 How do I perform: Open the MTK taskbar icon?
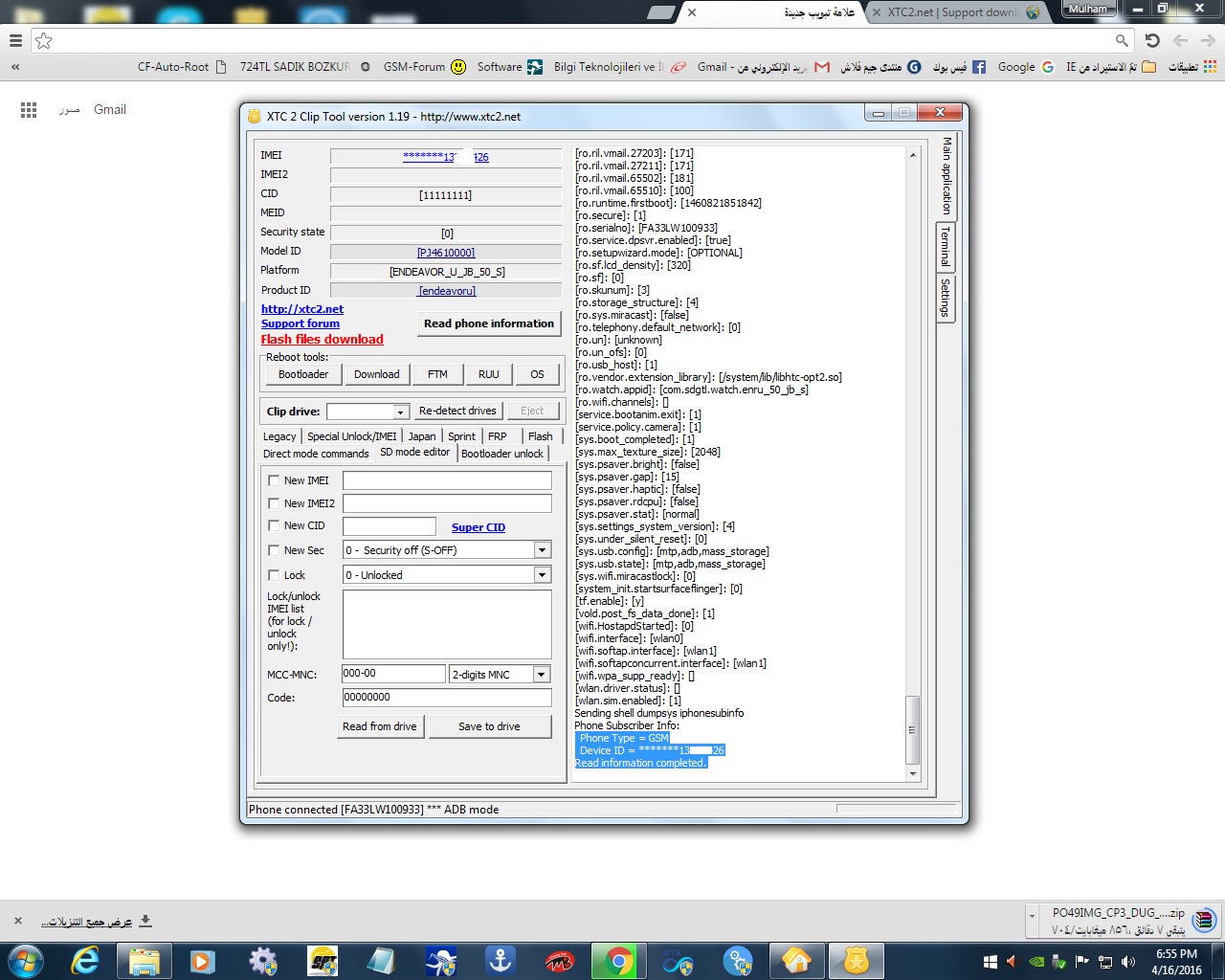coord(679,961)
